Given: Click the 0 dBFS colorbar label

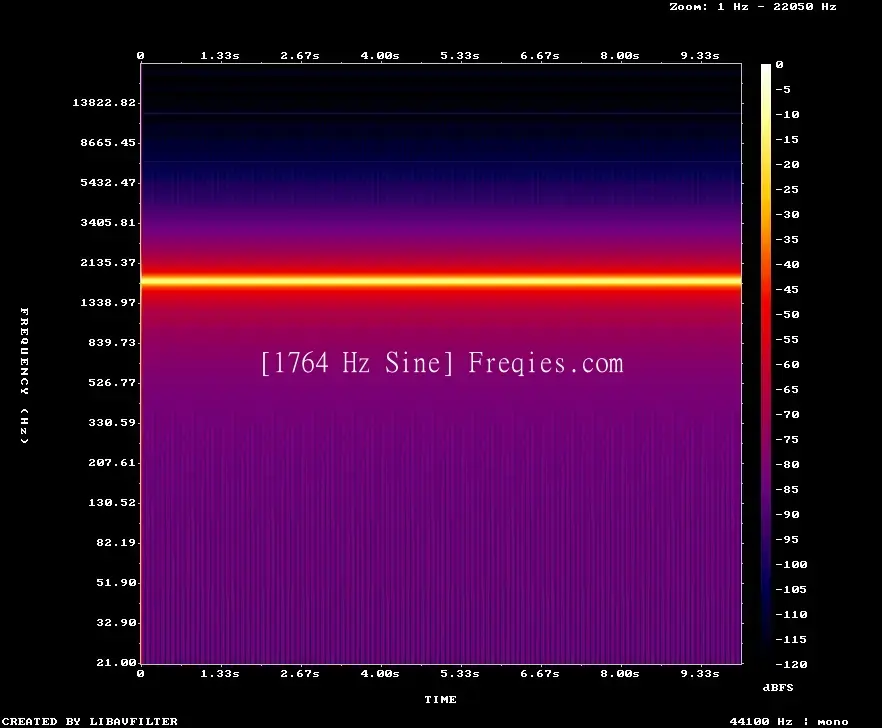Looking at the screenshot, I should point(779,65).
